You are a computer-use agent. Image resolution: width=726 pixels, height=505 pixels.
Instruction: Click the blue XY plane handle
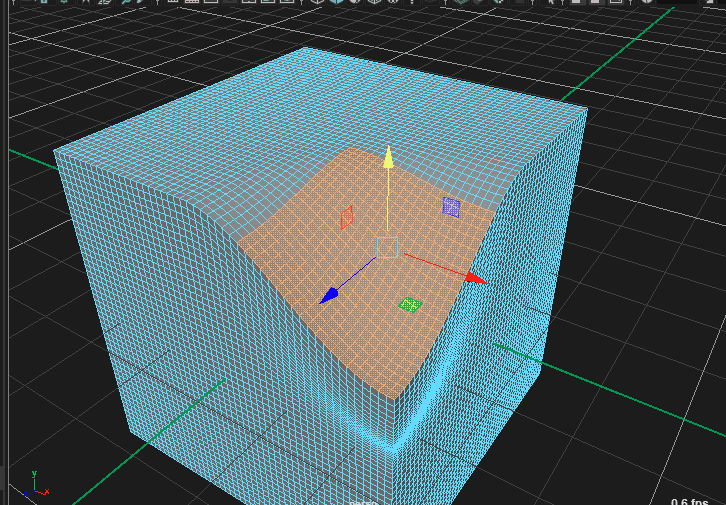(451, 207)
